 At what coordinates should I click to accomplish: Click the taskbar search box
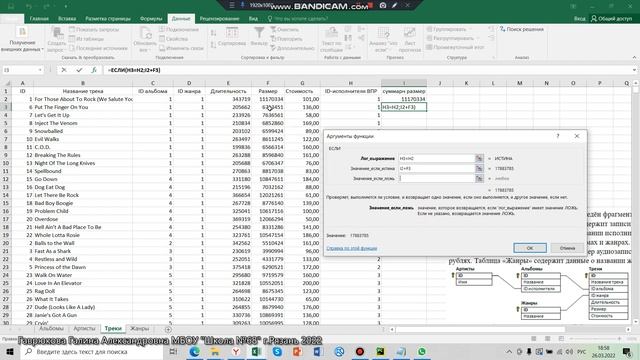point(92,351)
